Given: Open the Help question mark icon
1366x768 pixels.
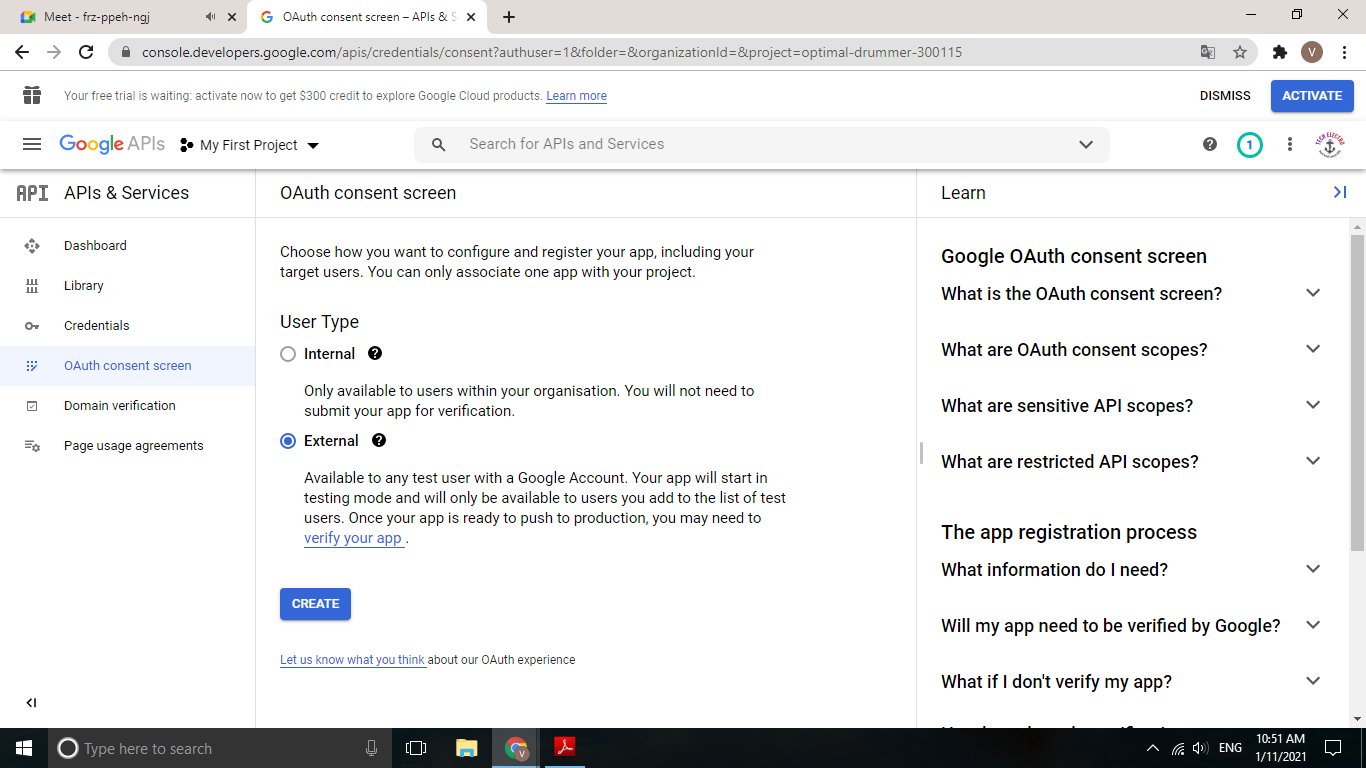Looking at the screenshot, I should [1210, 144].
